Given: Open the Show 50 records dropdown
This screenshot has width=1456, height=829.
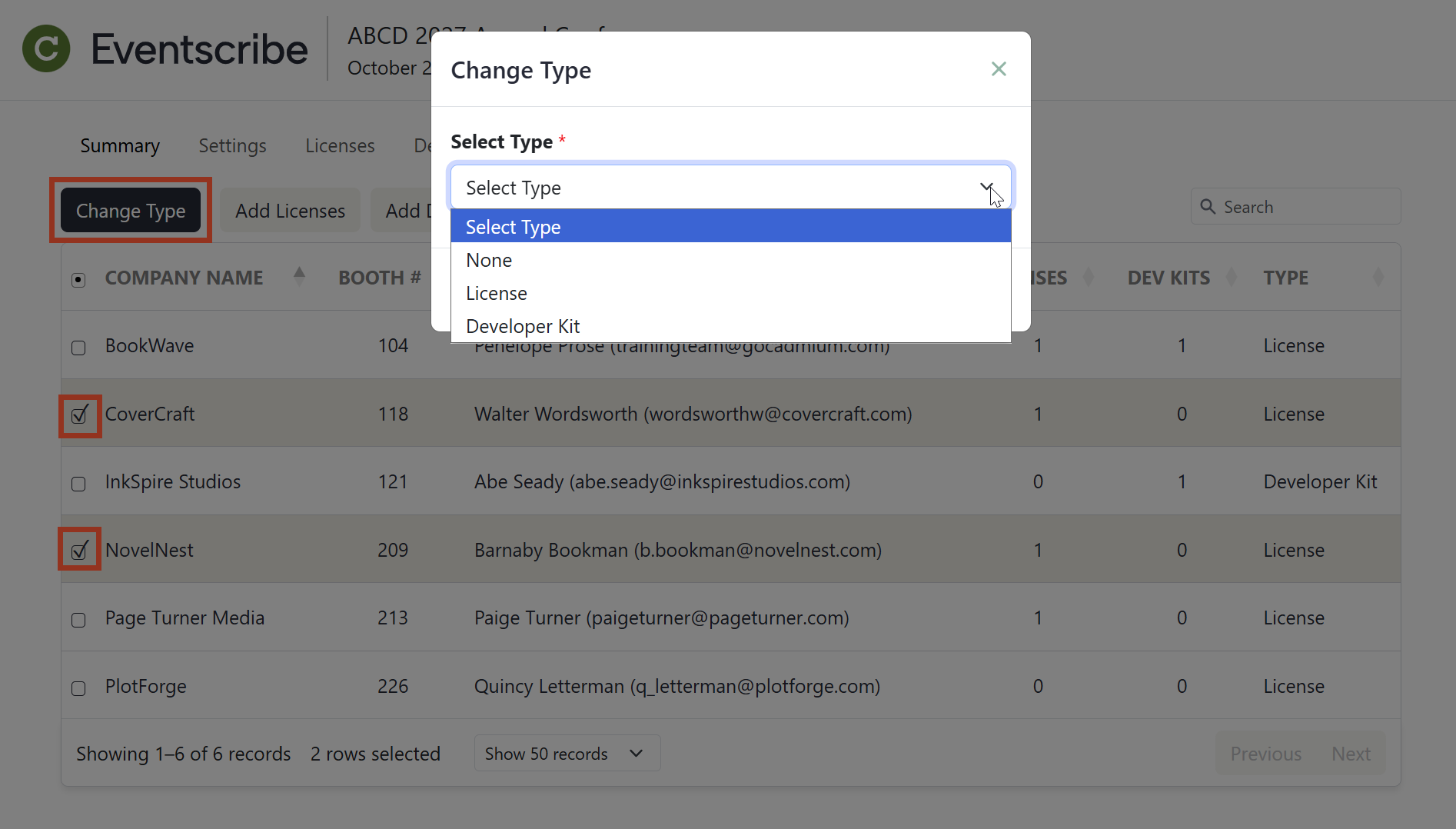Looking at the screenshot, I should click(567, 753).
